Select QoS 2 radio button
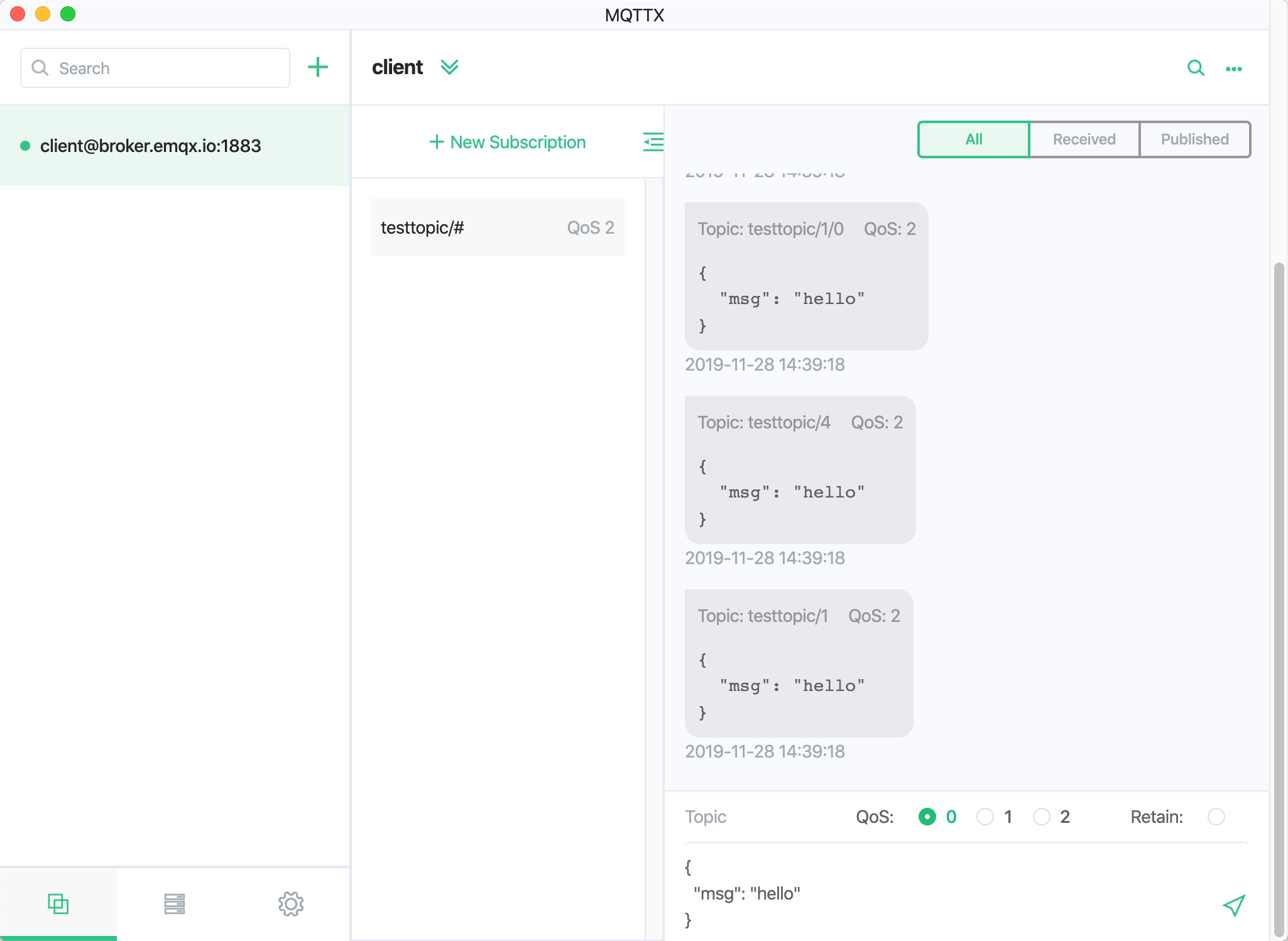The height and width of the screenshot is (941, 1288). [x=1041, y=817]
